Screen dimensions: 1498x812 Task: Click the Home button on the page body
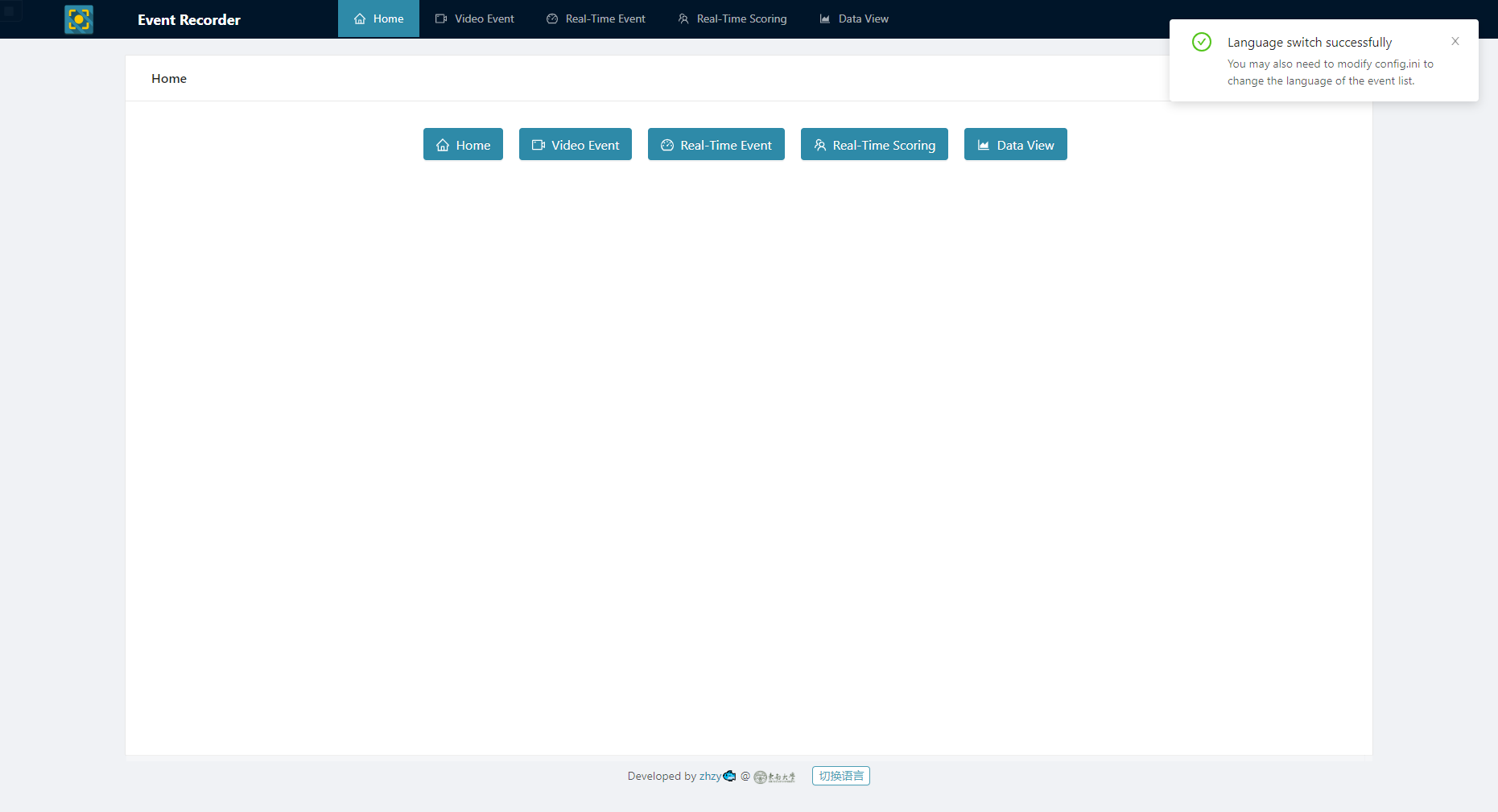pyautogui.click(x=463, y=144)
